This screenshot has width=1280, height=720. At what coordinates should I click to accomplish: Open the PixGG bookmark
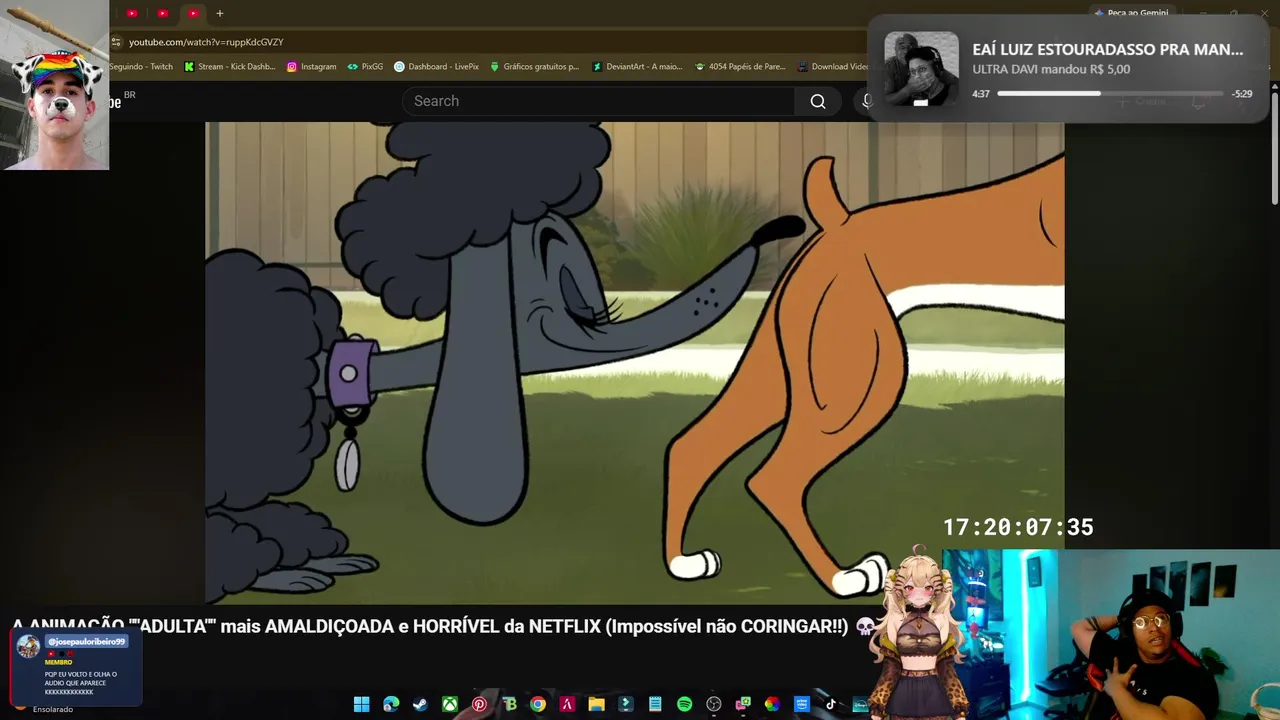click(365, 67)
